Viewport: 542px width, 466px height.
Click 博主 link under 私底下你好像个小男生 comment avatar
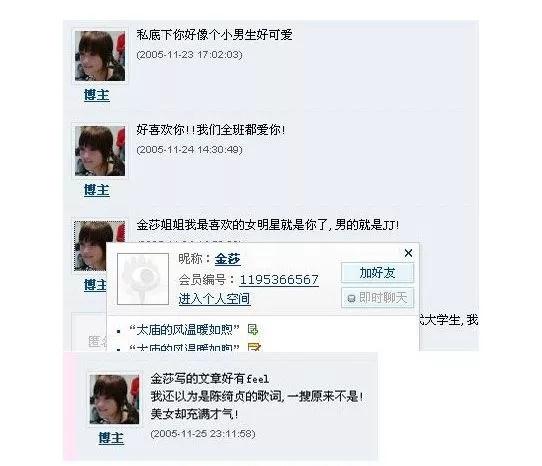click(x=97, y=95)
